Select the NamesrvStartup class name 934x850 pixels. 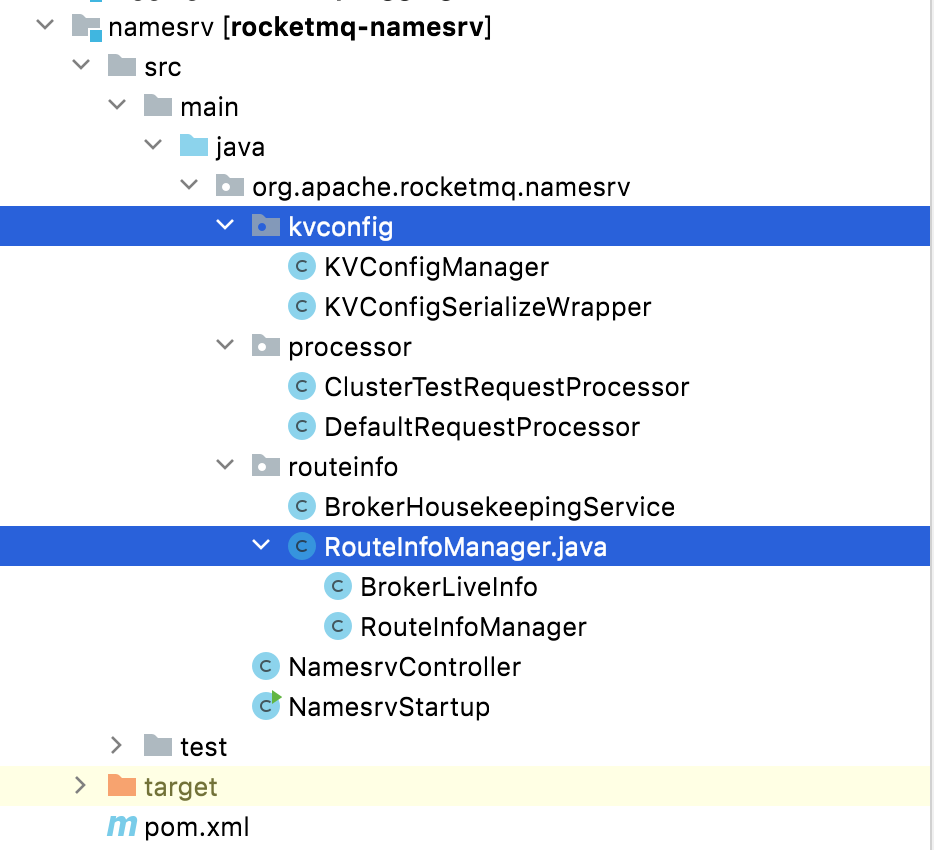[389, 707]
